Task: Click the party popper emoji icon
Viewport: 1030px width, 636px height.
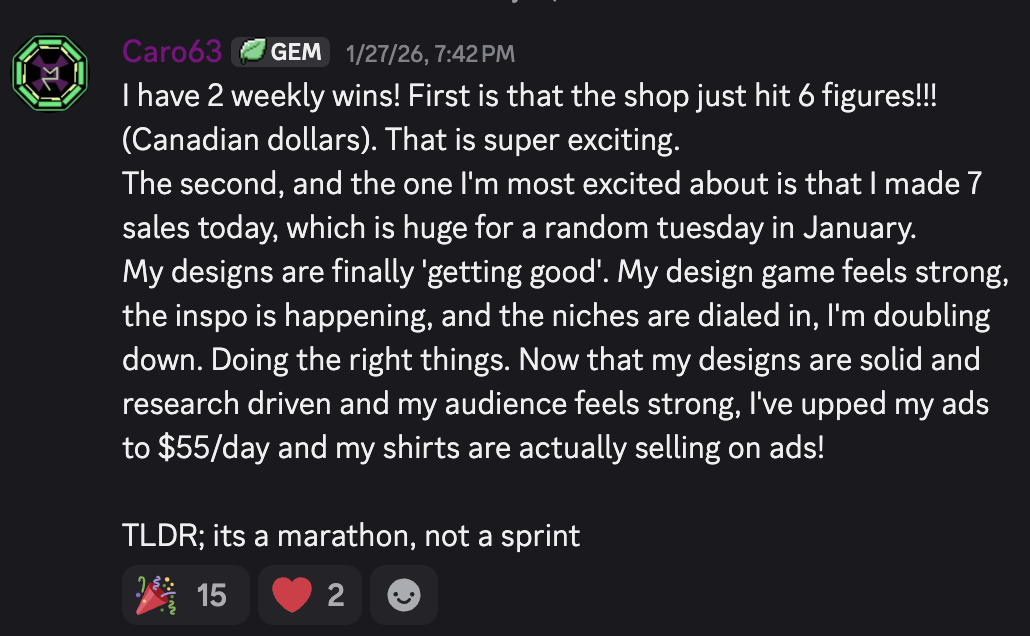Action: point(155,595)
